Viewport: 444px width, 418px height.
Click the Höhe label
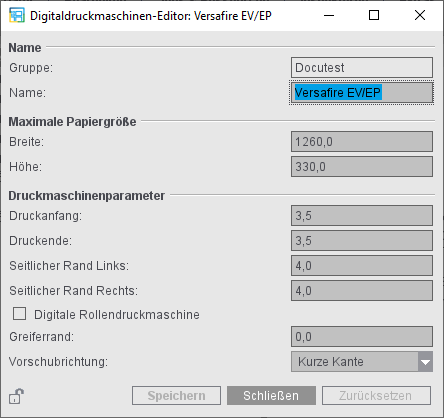[26, 167]
